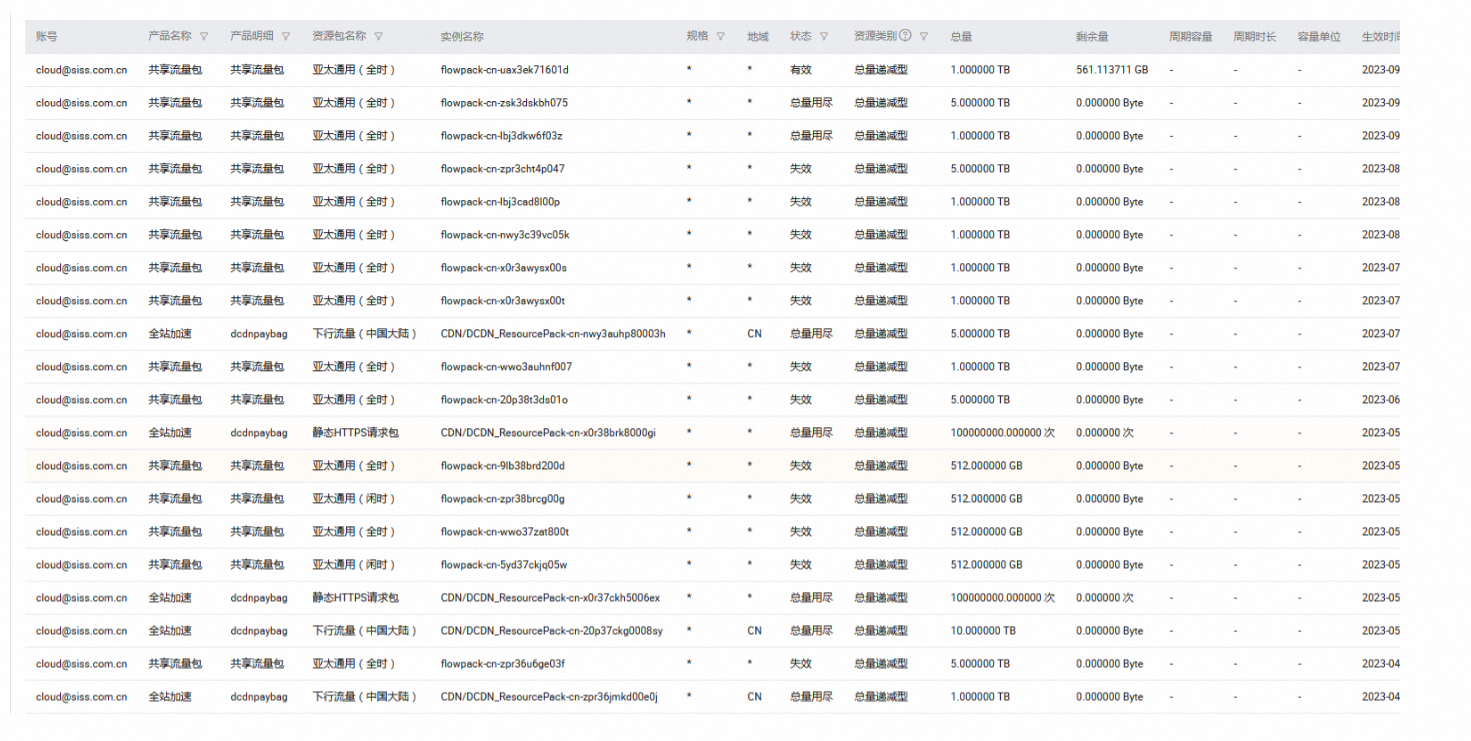Select instance flowpack-cn-wwo37zat800t

[505, 532]
